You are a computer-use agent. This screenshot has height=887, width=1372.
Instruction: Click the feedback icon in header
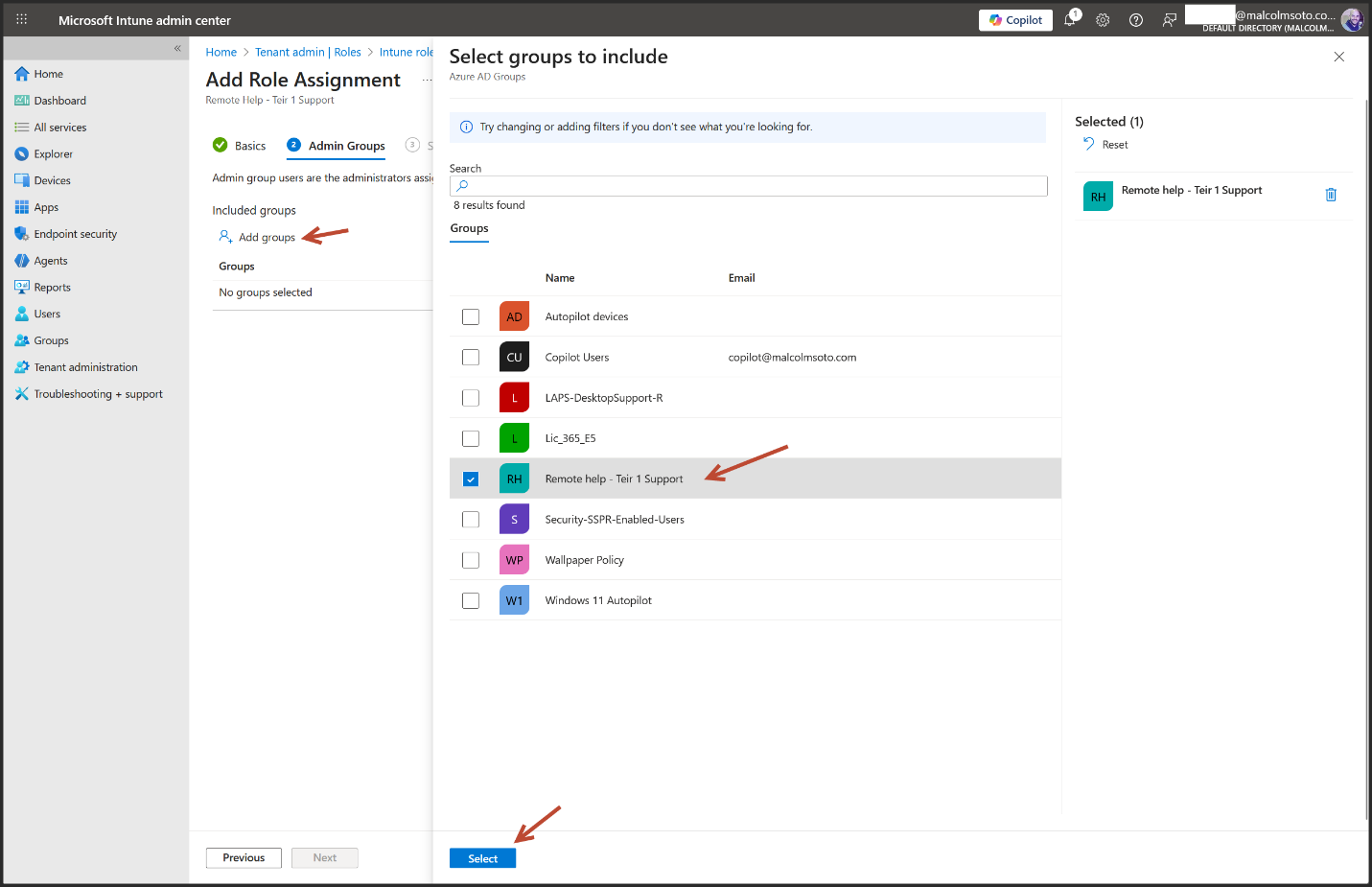(x=1169, y=20)
